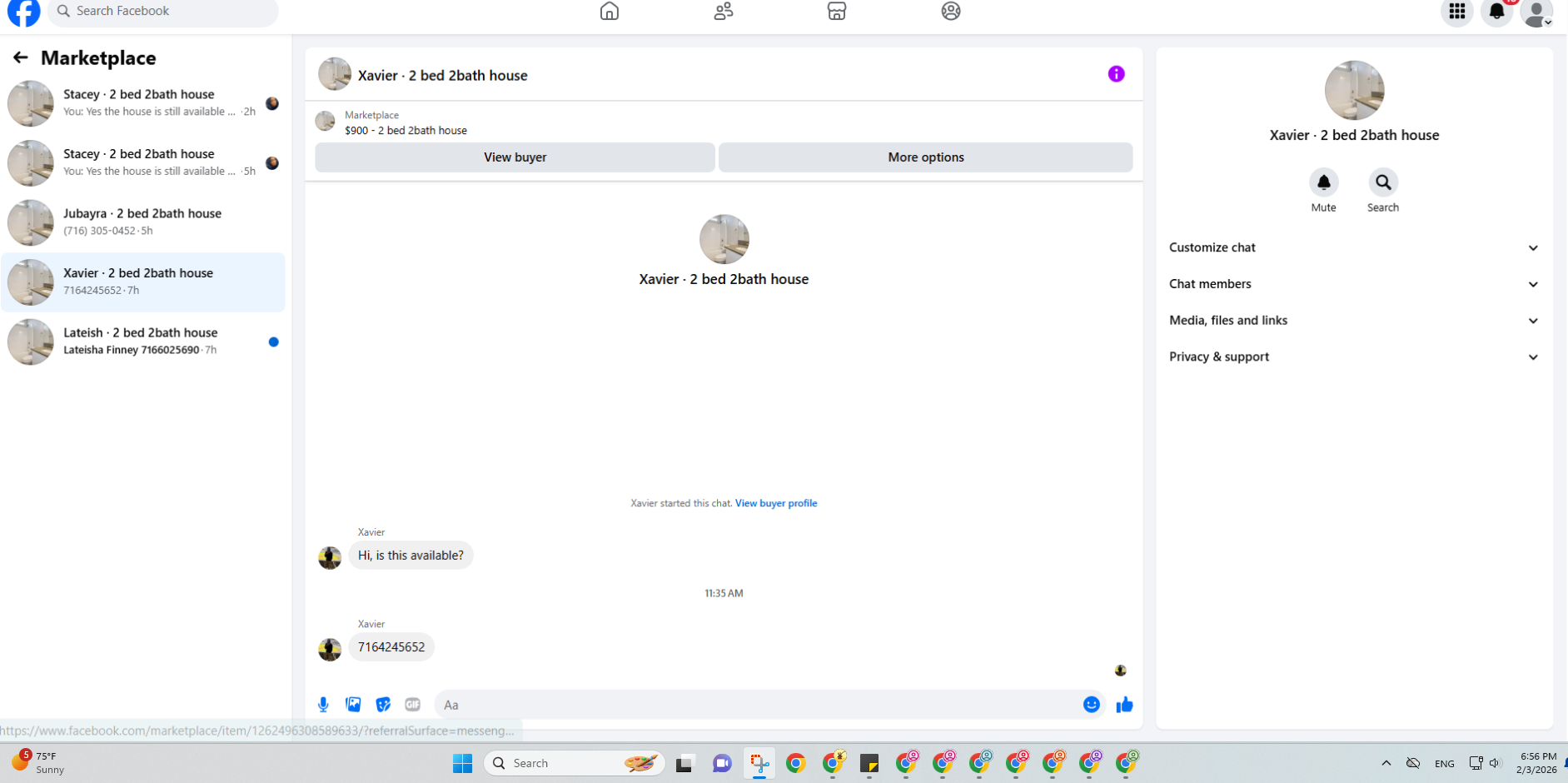Open Task View on the taskbar
The image size is (1568, 783).
[684, 763]
